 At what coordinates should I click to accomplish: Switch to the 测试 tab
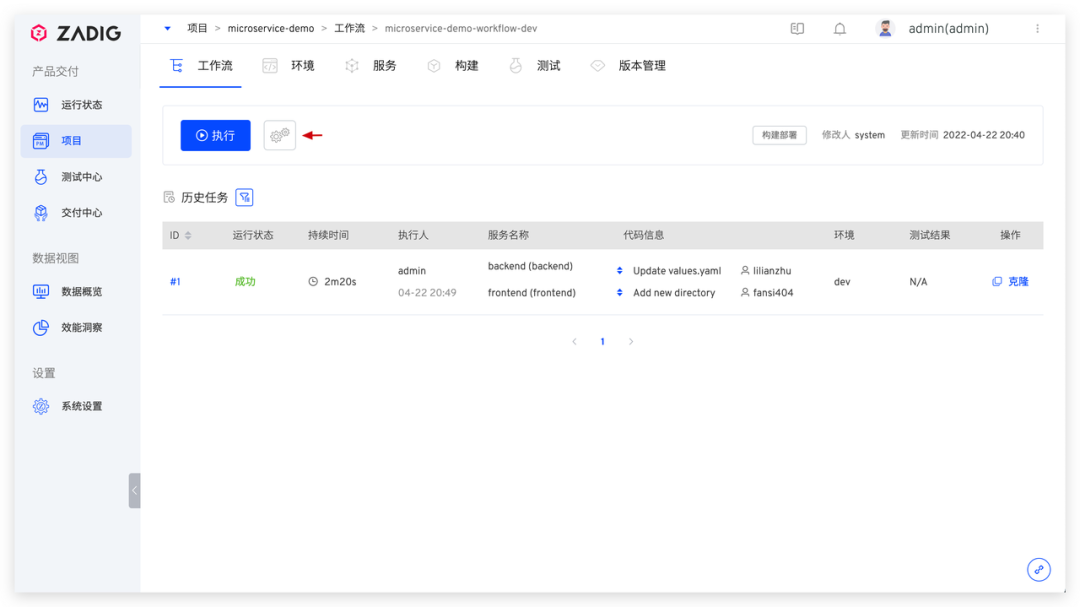tap(534, 65)
